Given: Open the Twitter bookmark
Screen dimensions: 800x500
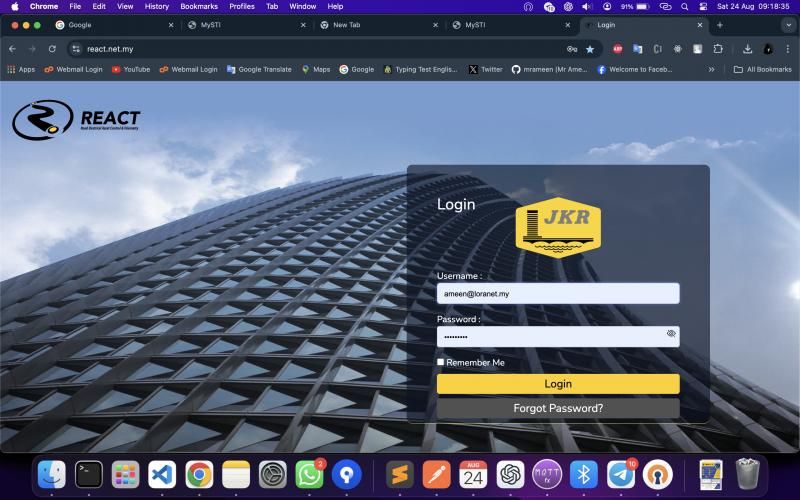Looking at the screenshot, I should click(x=486, y=69).
